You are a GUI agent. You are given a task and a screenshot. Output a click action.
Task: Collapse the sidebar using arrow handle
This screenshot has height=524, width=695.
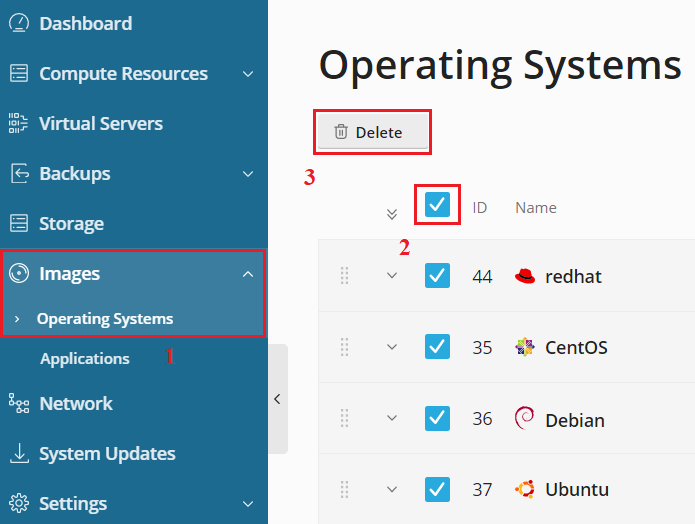tap(277, 399)
